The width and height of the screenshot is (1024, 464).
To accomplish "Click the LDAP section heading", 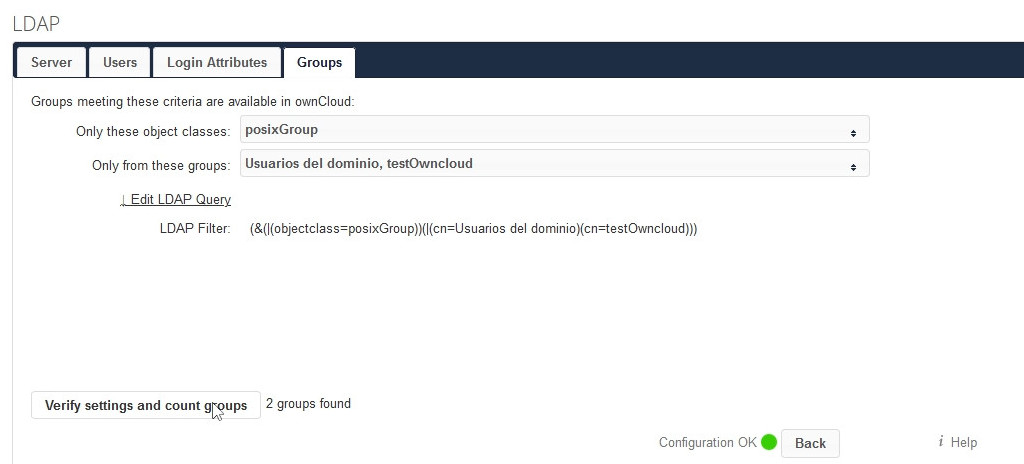I will (36, 22).
